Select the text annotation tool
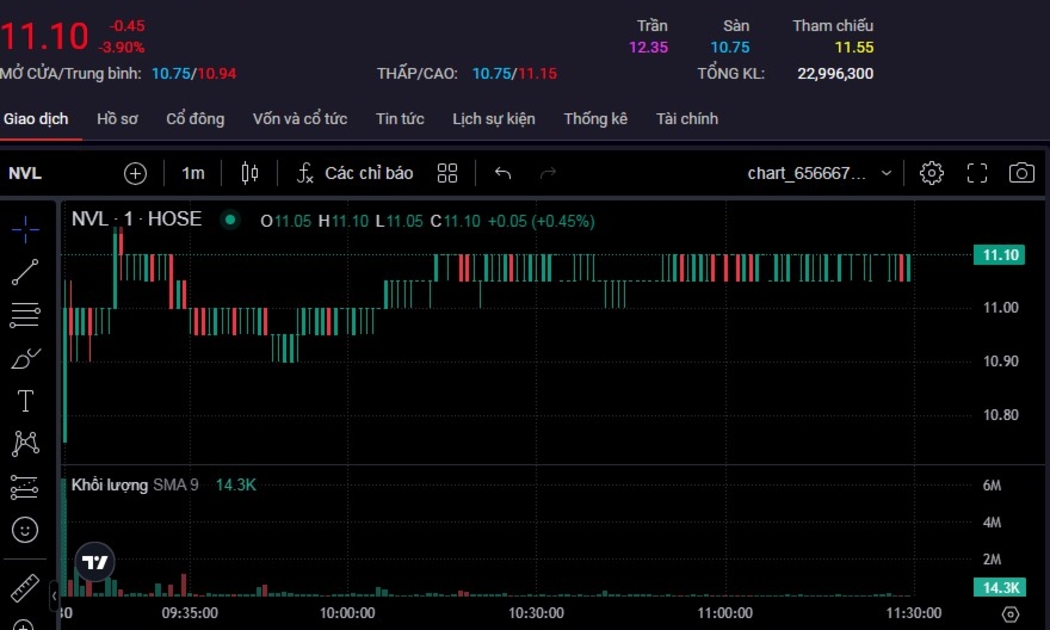Screen dimensions: 1050x630 26,401
